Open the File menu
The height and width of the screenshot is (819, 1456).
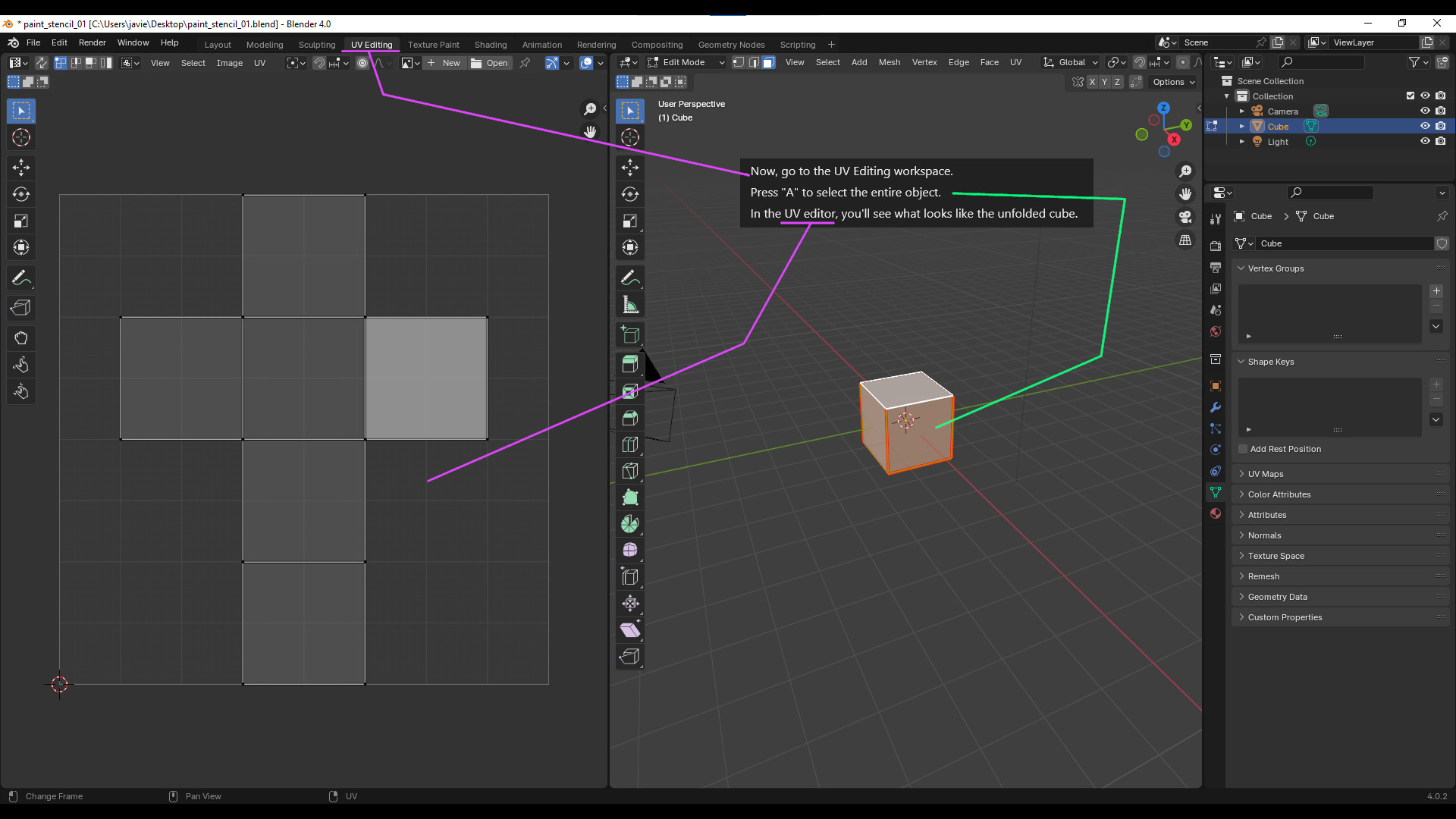click(33, 42)
